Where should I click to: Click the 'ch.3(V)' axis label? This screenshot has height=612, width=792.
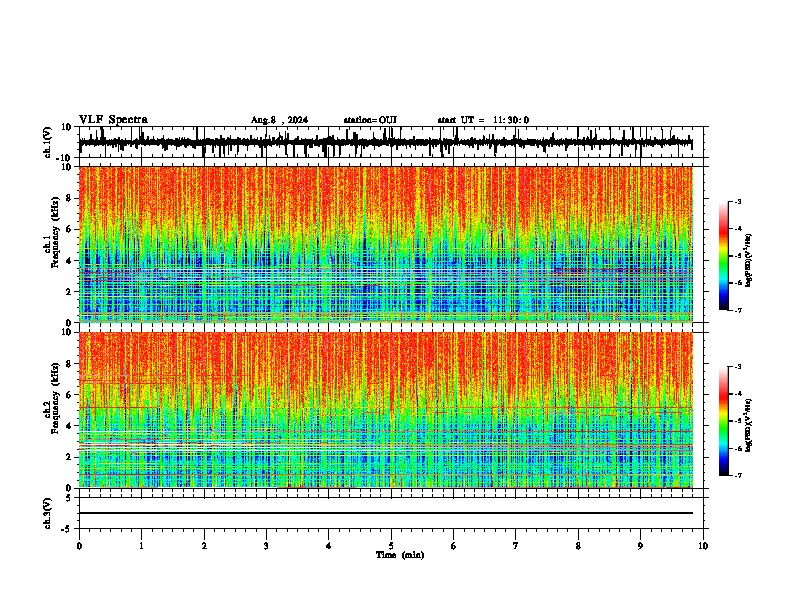tap(48, 513)
